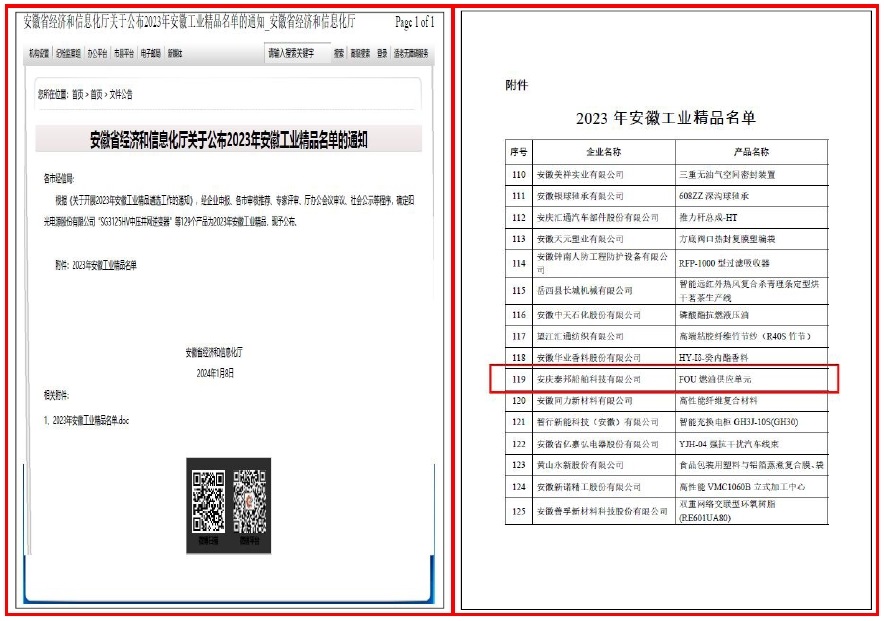The height and width of the screenshot is (621, 884).
Task: Click the 'Page 1 of 1' header text
Action: pos(414,22)
